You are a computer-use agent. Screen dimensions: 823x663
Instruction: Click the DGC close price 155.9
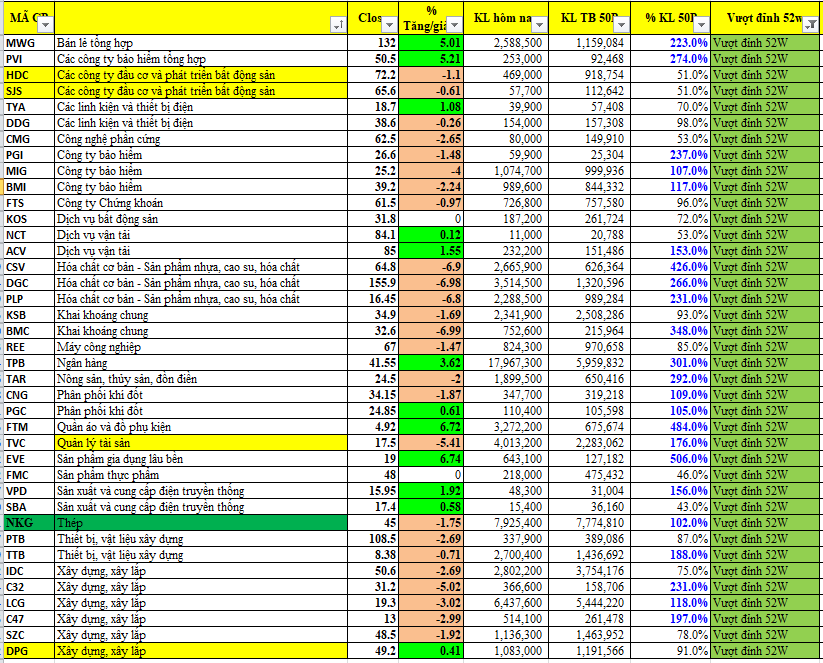point(378,283)
